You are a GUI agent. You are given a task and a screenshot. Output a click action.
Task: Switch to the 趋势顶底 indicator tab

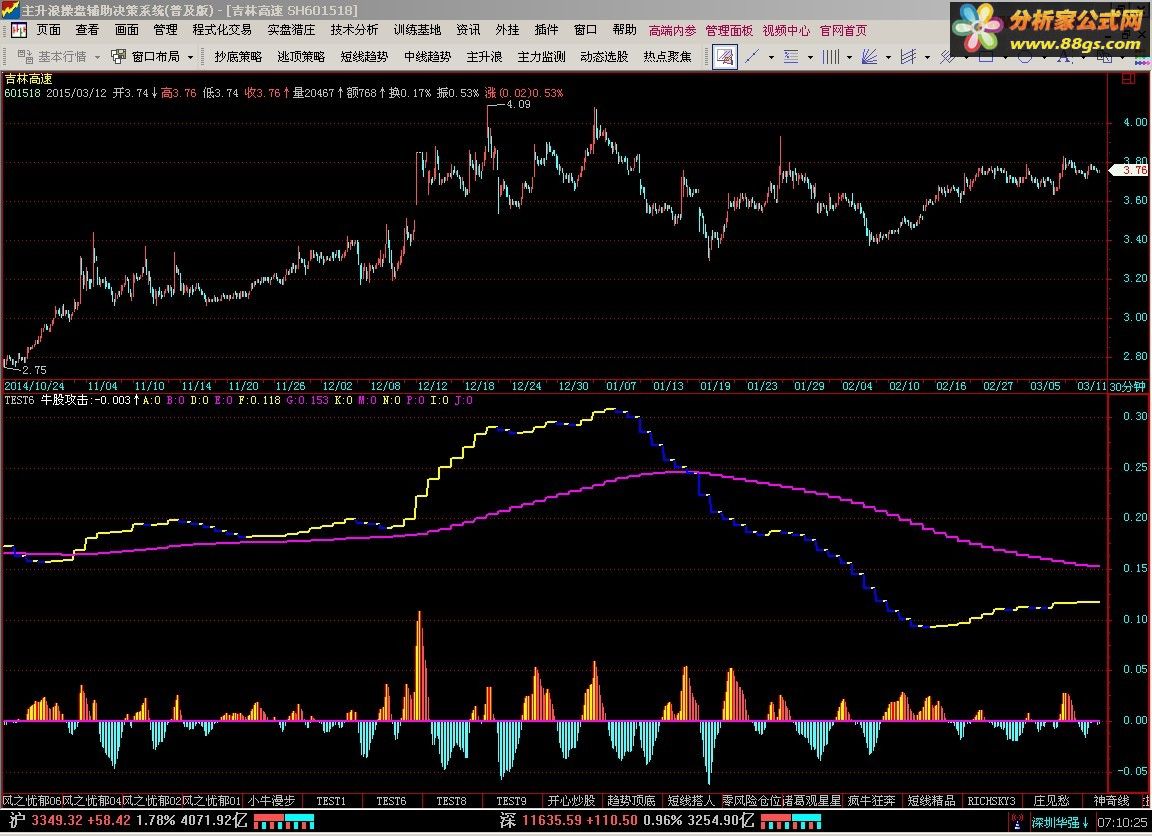click(x=631, y=801)
